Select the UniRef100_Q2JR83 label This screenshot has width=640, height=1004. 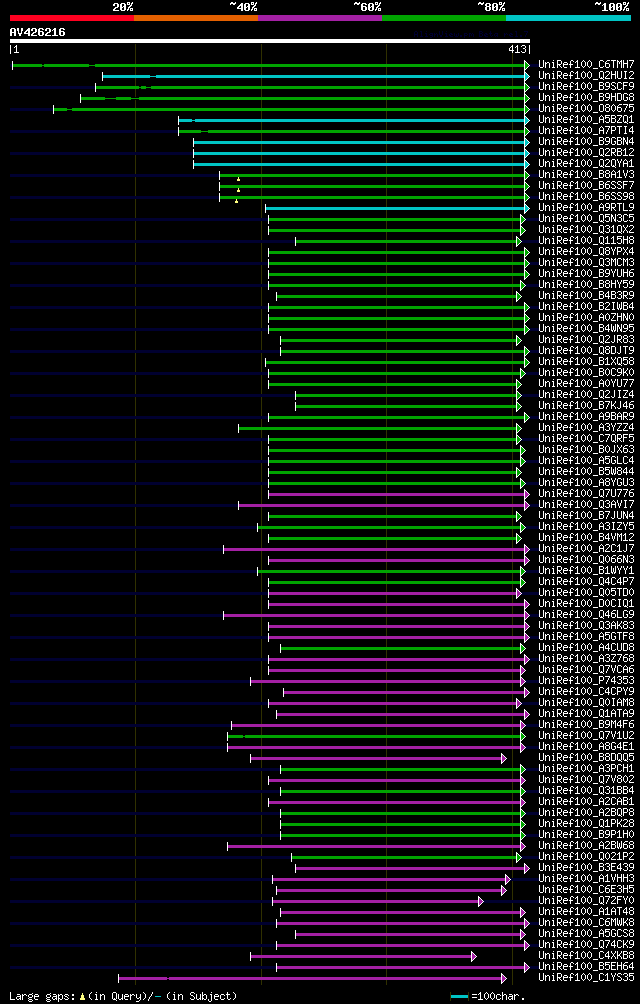point(586,340)
